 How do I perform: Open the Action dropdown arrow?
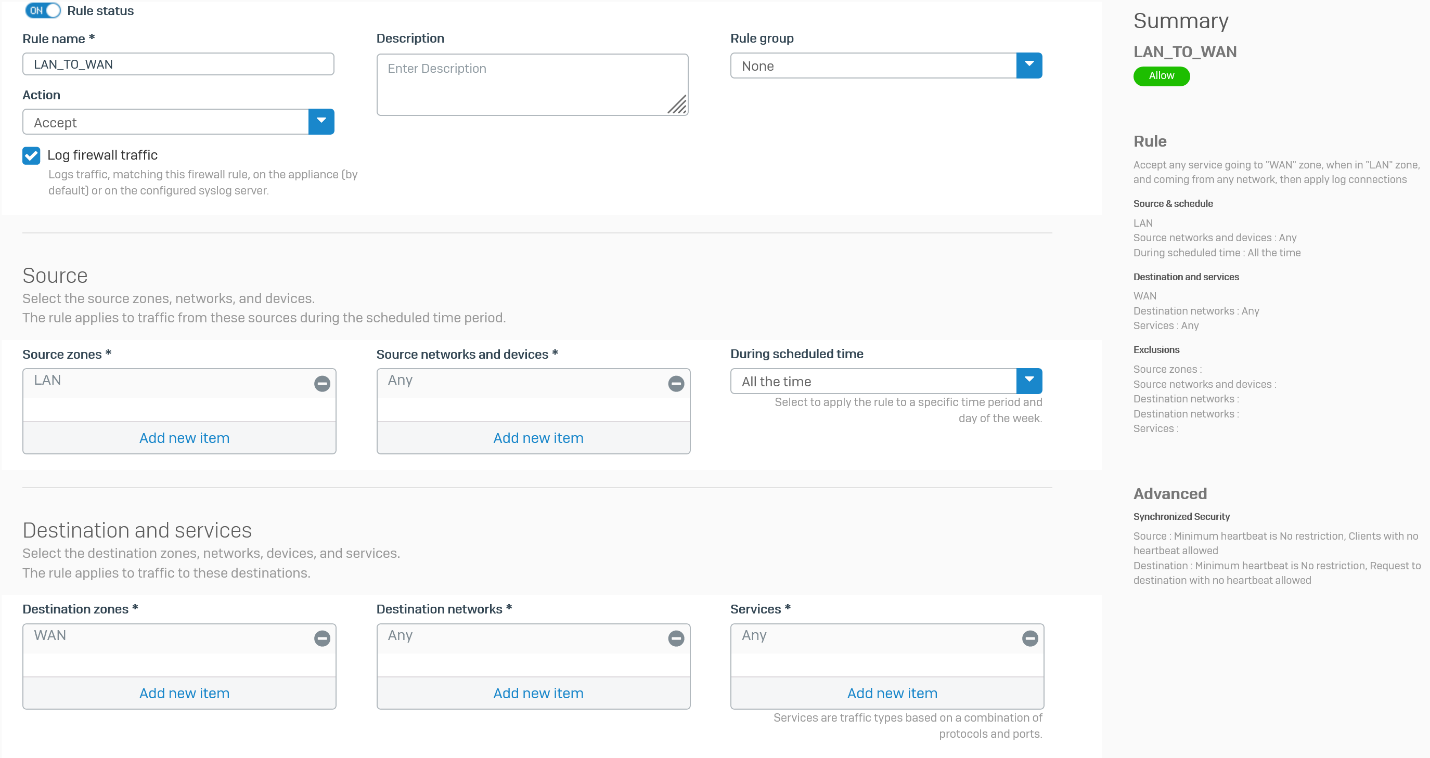pyautogui.click(x=322, y=121)
